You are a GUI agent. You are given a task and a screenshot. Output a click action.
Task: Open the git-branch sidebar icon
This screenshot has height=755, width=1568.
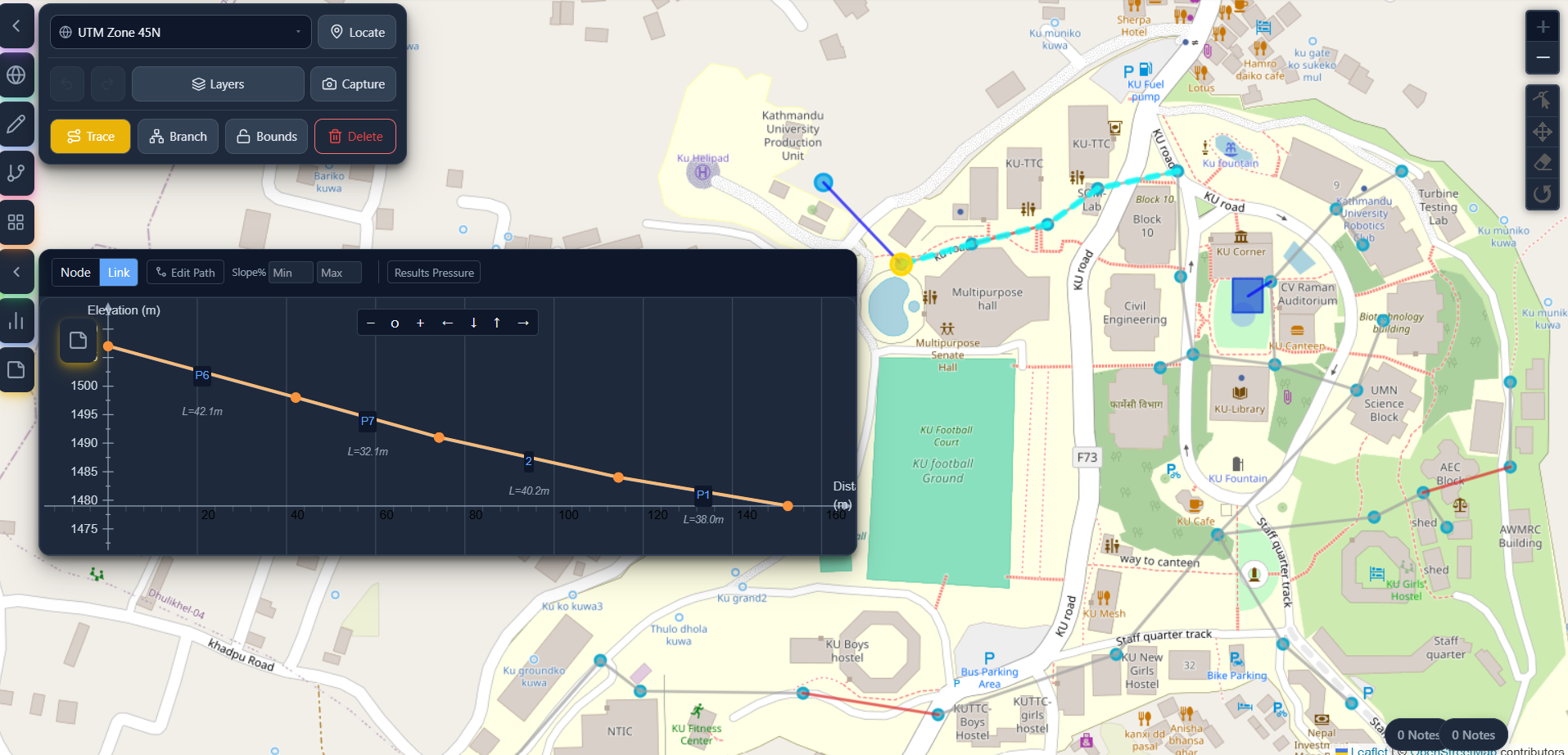[16, 174]
